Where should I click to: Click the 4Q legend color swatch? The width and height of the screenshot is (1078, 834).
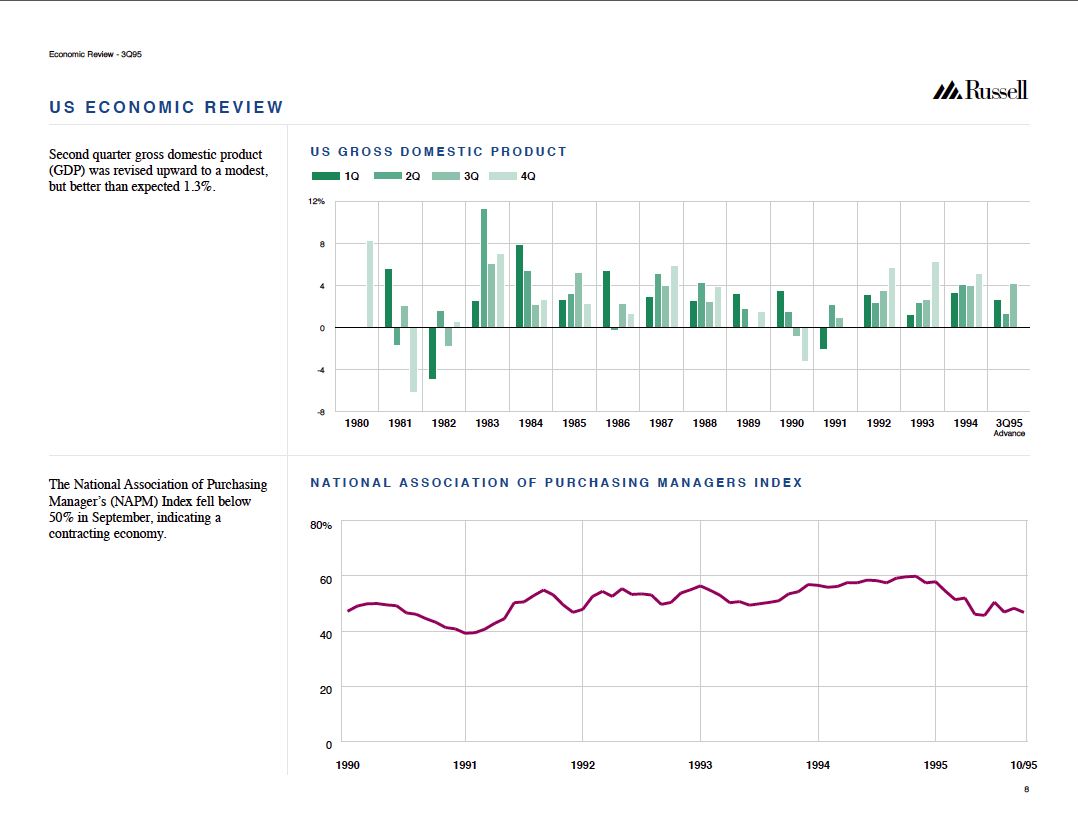[x=504, y=176]
